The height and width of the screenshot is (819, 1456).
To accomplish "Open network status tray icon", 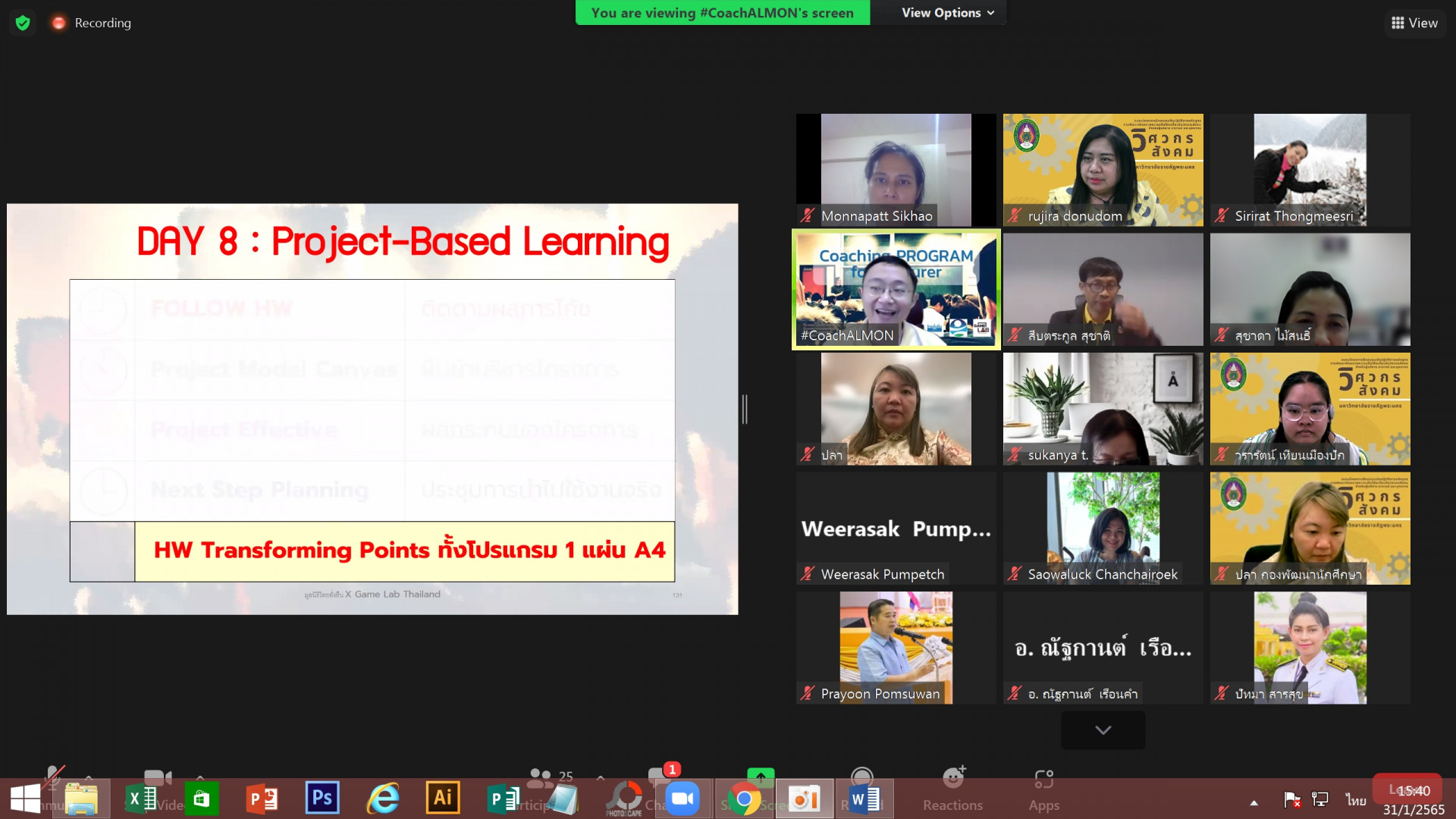I will point(1320,799).
